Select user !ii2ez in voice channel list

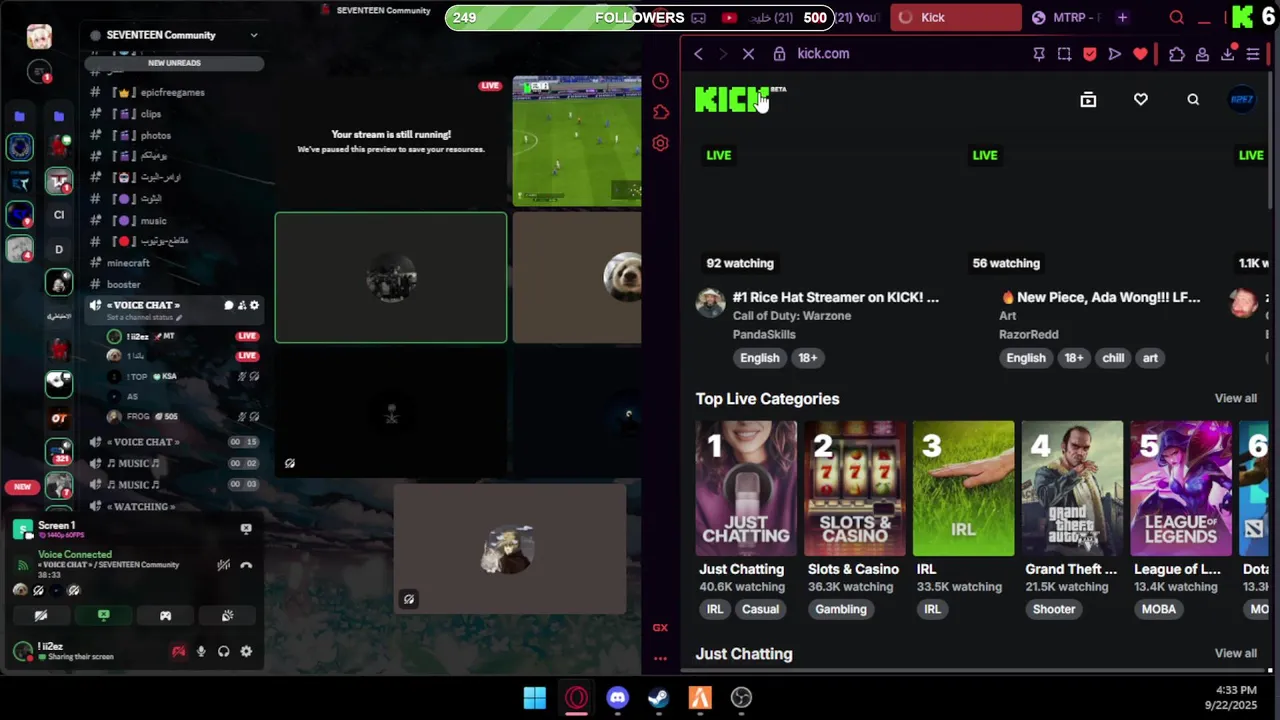pyautogui.click(x=182, y=336)
